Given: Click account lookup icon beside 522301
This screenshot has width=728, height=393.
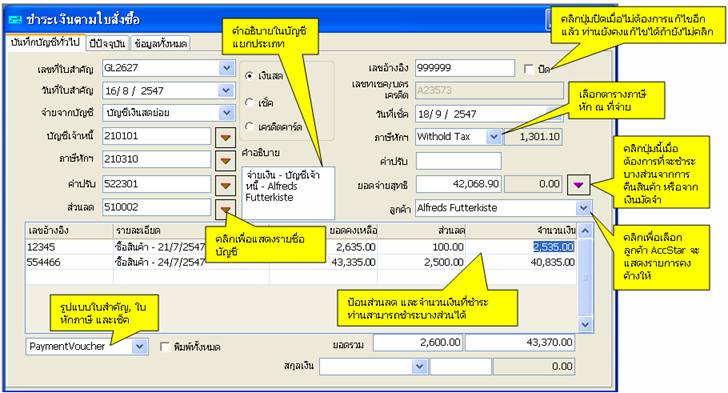Looking at the screenshot, I should pyautogui.click(x=226, y=185).
